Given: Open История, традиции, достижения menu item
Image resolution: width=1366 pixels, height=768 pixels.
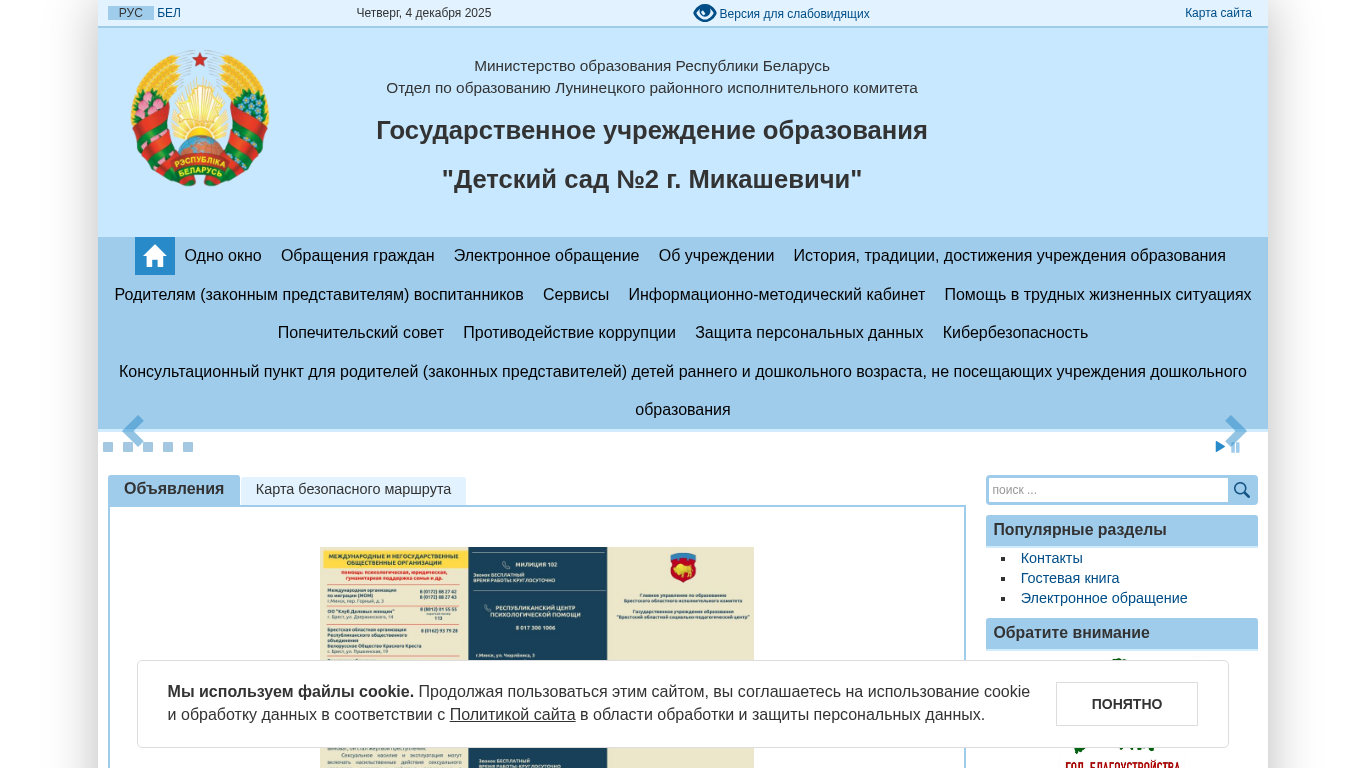Looking at the screenshot, I should point(1009,256).
